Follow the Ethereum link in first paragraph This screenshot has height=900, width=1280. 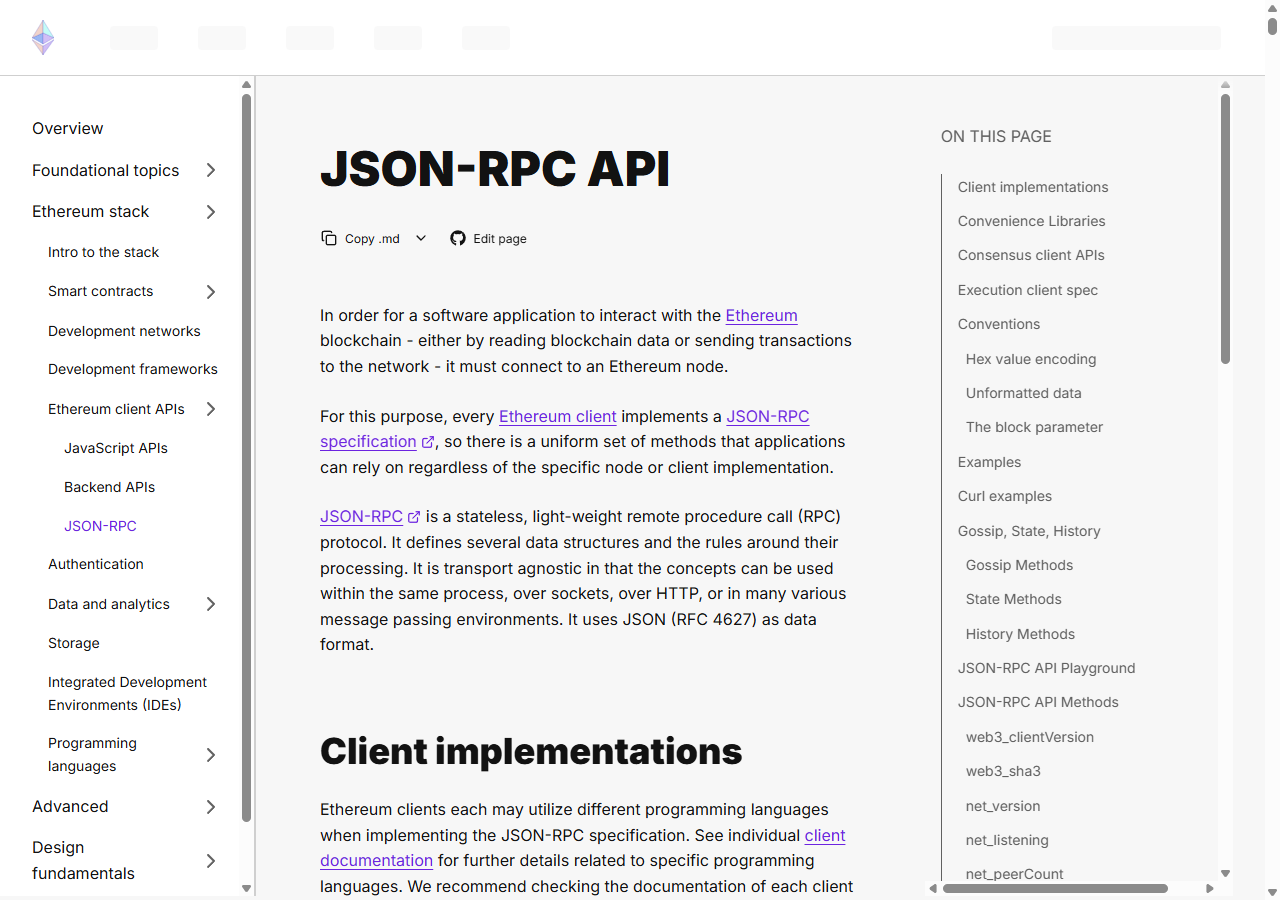[762, 315]
